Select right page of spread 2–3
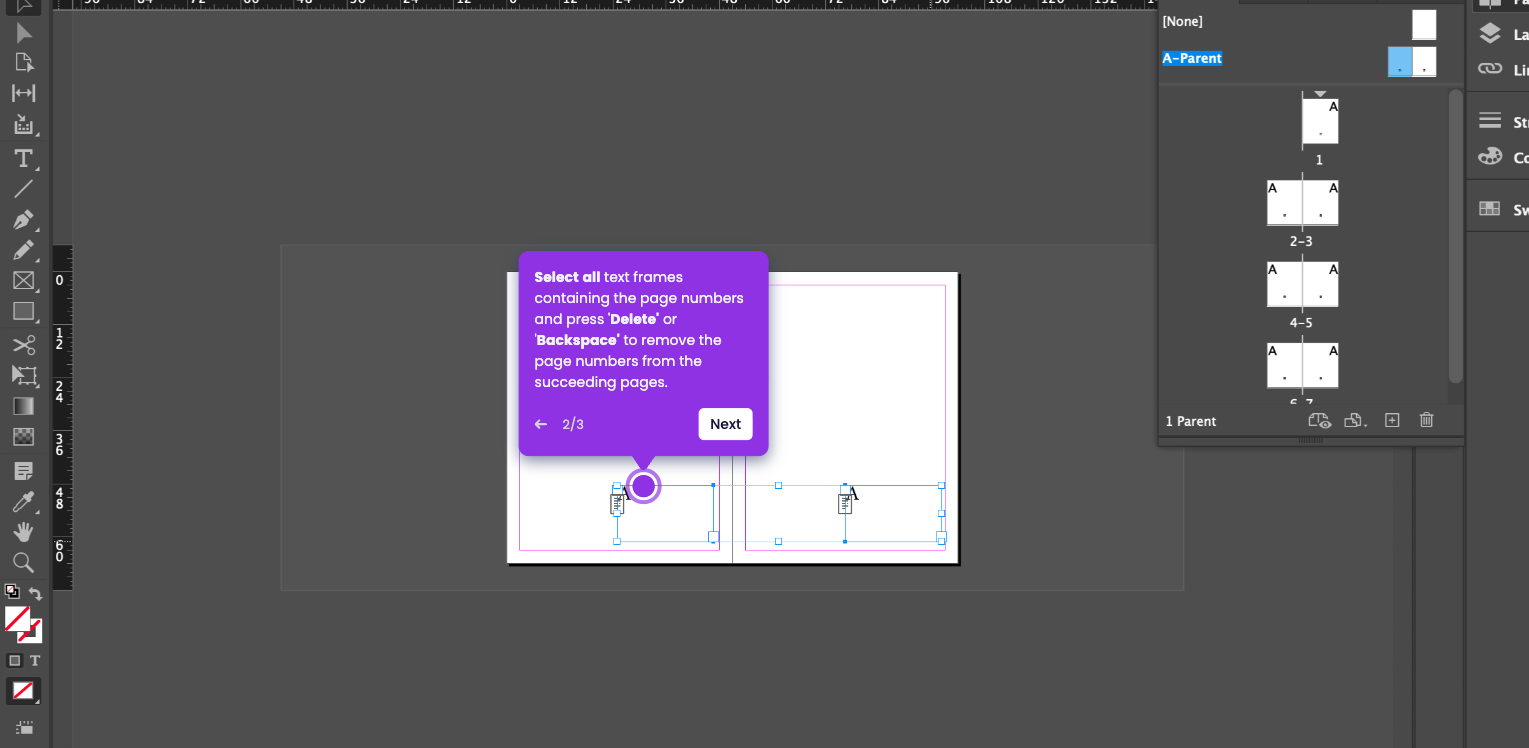The height and width of the screenshot is (748, 1529). (x=1320, y=202)
